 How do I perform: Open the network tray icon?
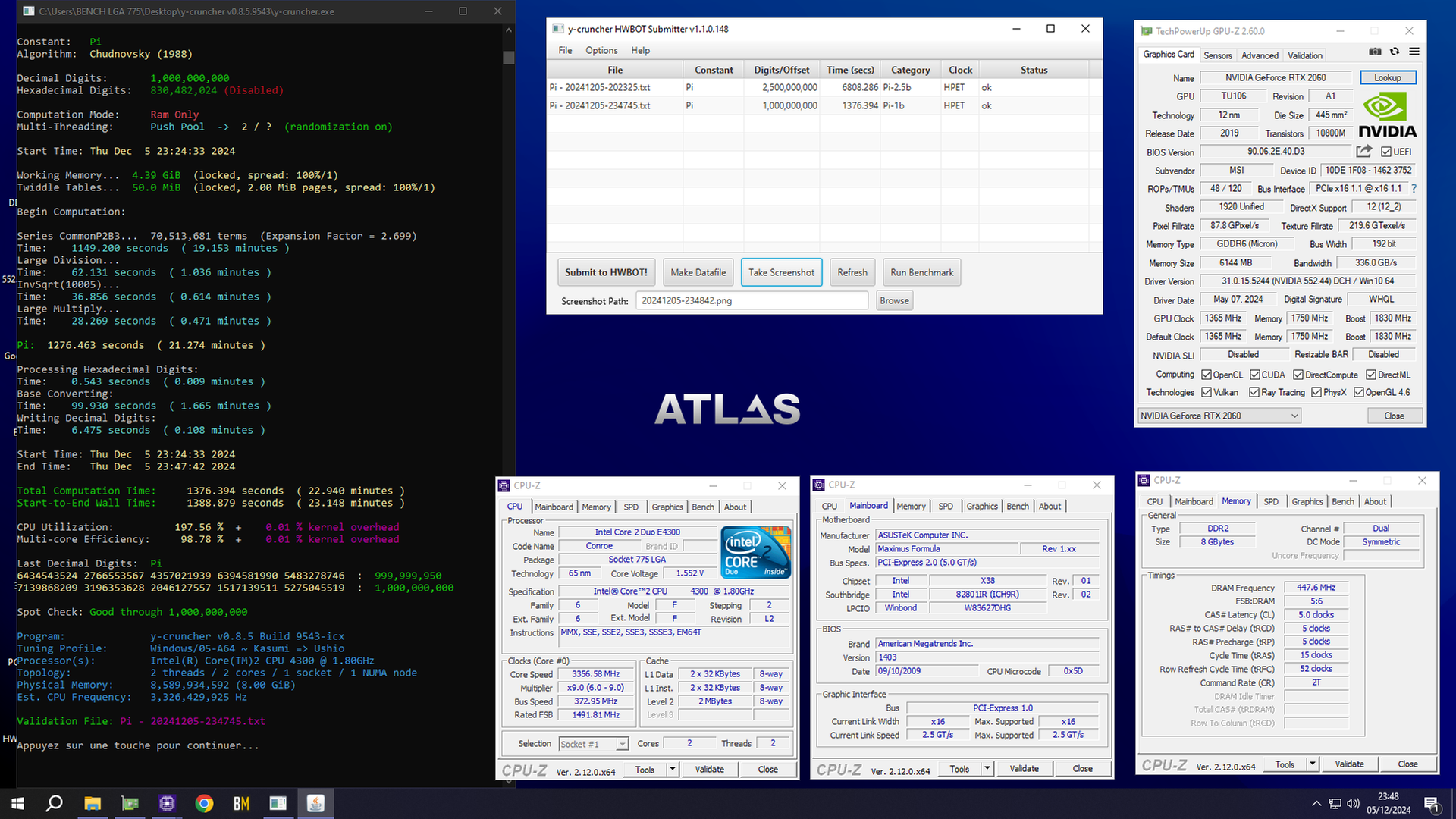(x=1335, y=803)
